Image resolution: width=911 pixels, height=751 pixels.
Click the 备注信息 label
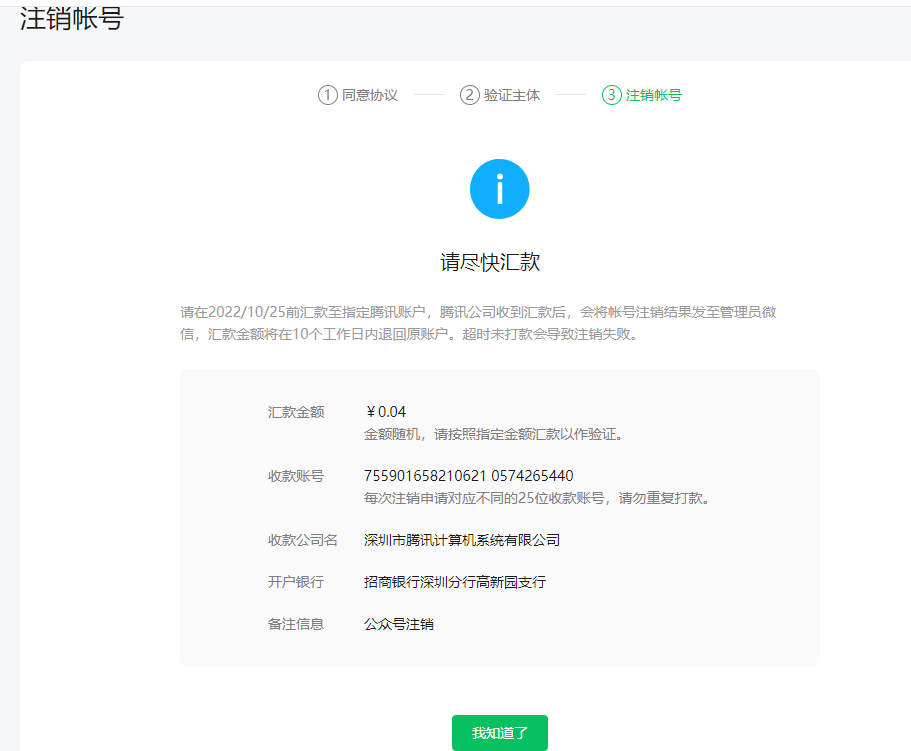[x=296, y=624]
